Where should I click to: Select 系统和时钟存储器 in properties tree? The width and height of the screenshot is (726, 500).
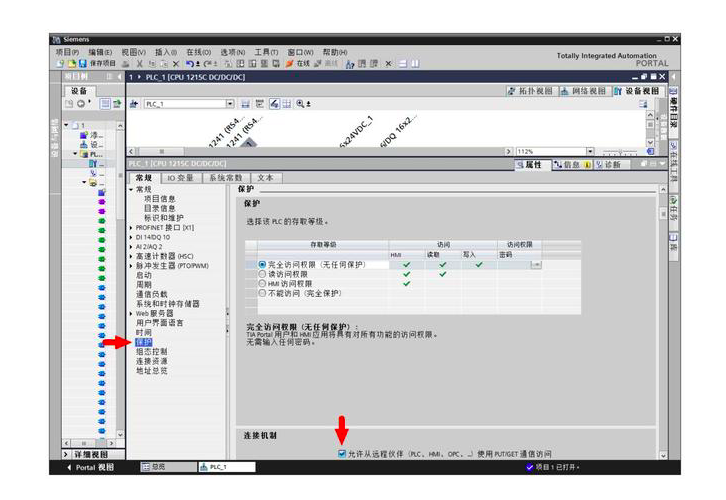(x=168, y=304)
